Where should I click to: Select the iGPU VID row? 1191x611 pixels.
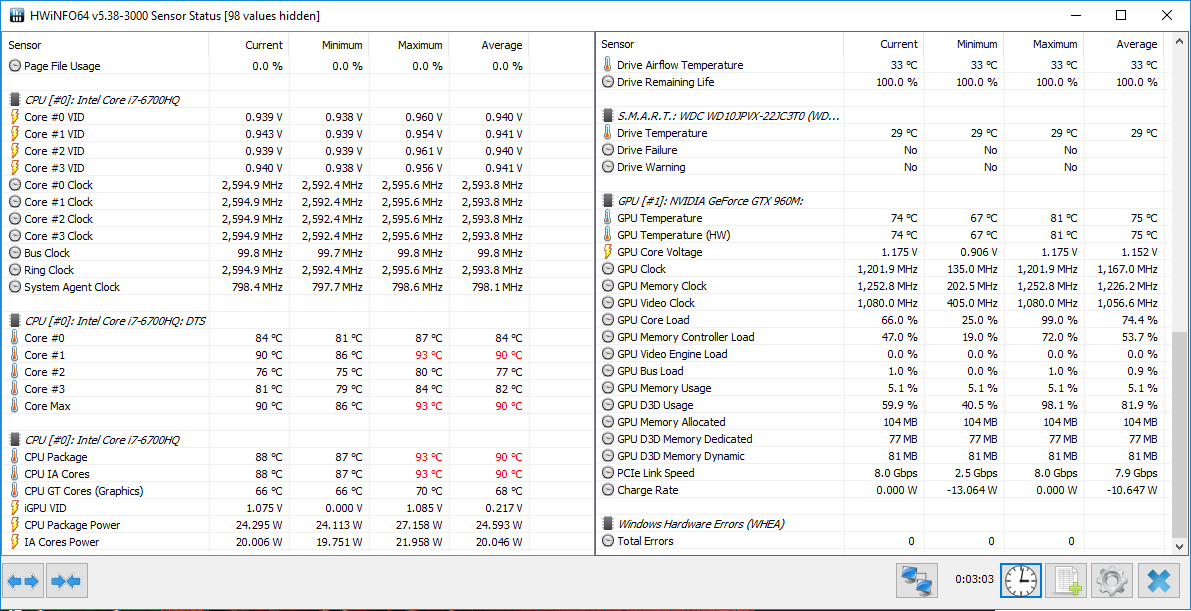coord(266,508)
